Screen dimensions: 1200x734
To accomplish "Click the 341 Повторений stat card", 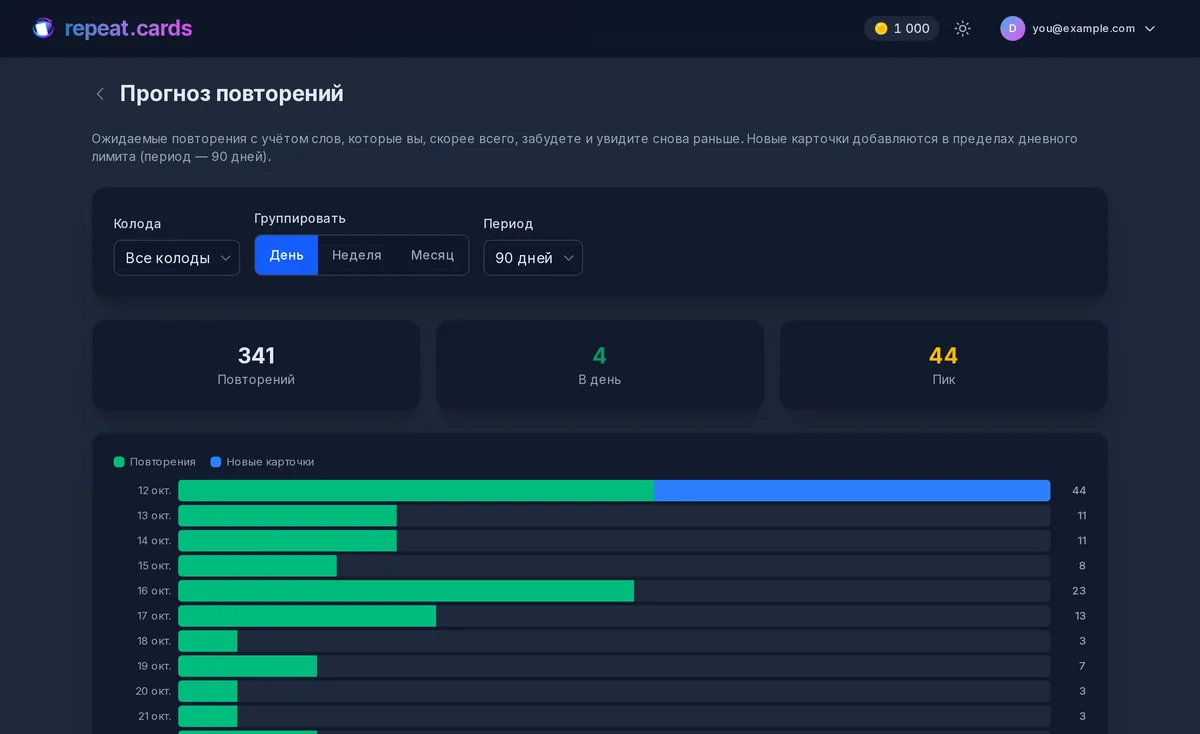I will click(x=256, y=365).
